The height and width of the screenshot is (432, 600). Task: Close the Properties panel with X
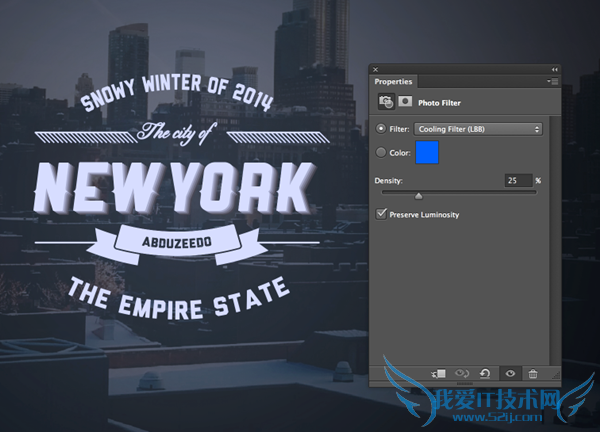point(376,69)
